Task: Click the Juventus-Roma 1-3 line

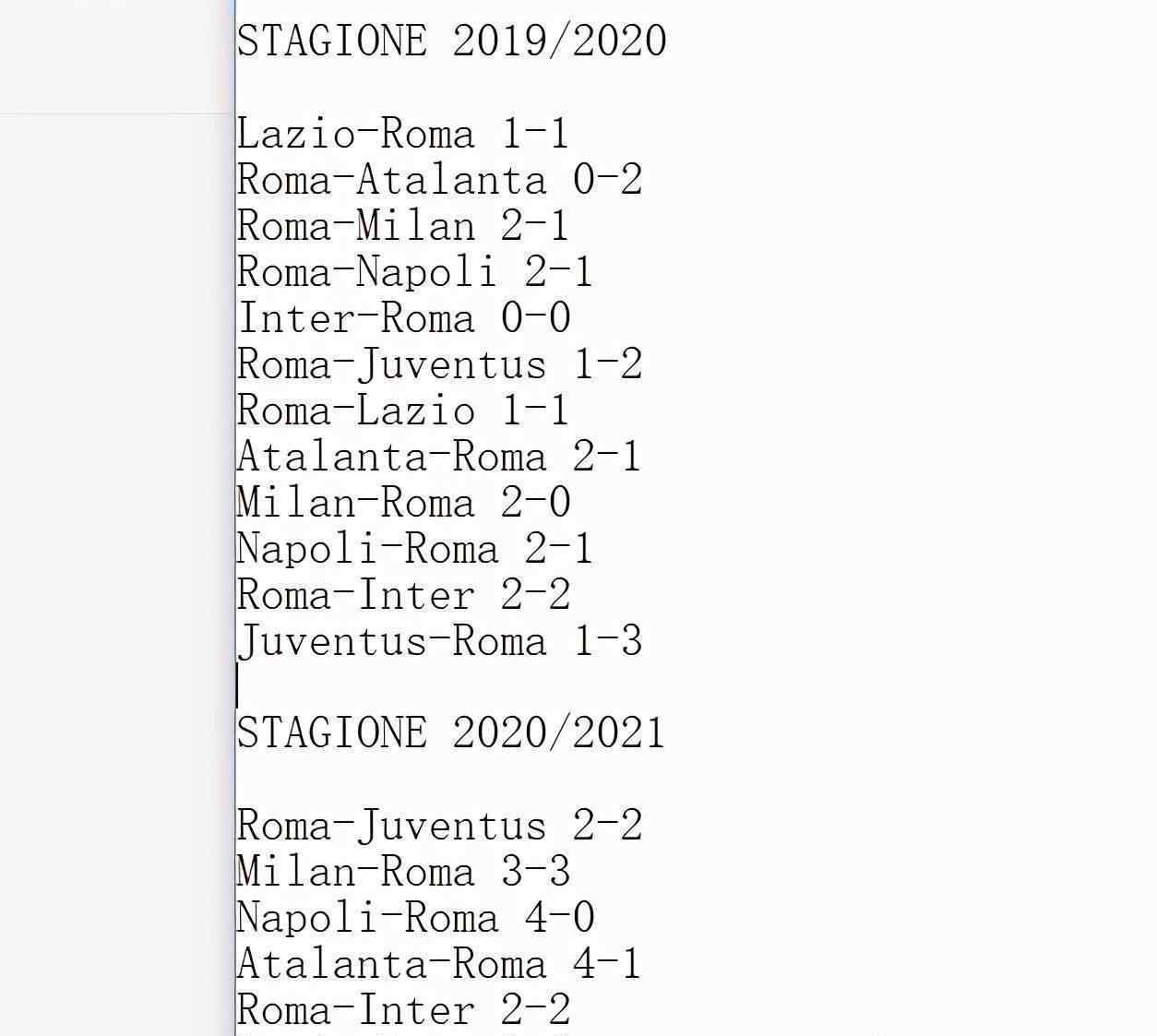Action: coord(439,641)
